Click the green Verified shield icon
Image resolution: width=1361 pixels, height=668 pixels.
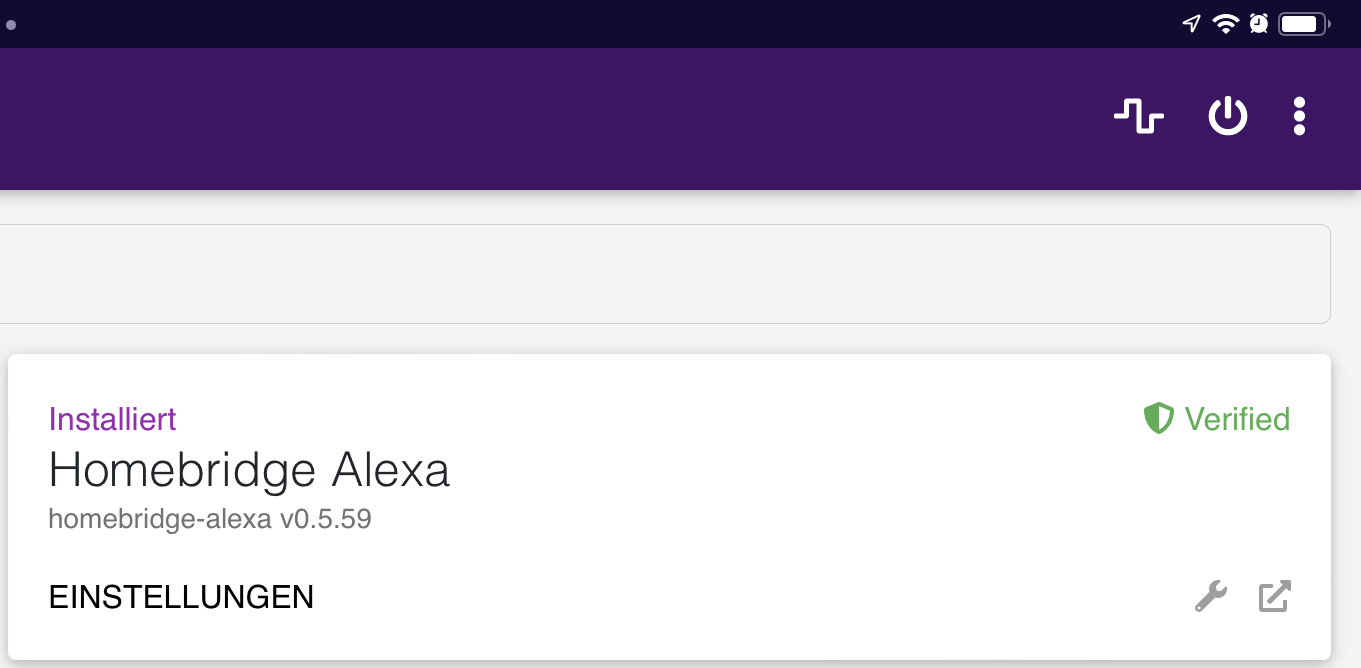click(x=1158, y=418)
